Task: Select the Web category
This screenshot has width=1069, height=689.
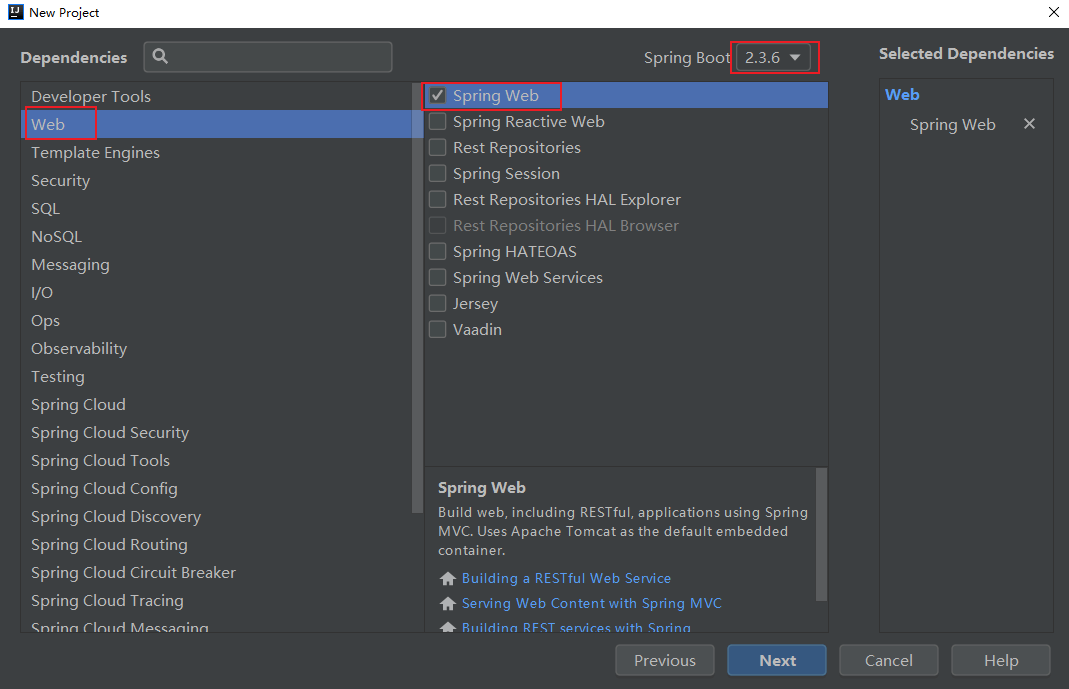Action: [x=217, y=124]
